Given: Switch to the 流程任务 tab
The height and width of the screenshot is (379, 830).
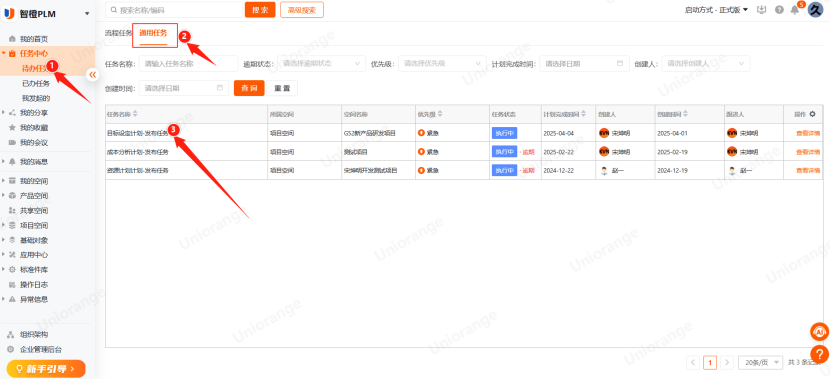Looking at the screenshot, I should [118, 33].
